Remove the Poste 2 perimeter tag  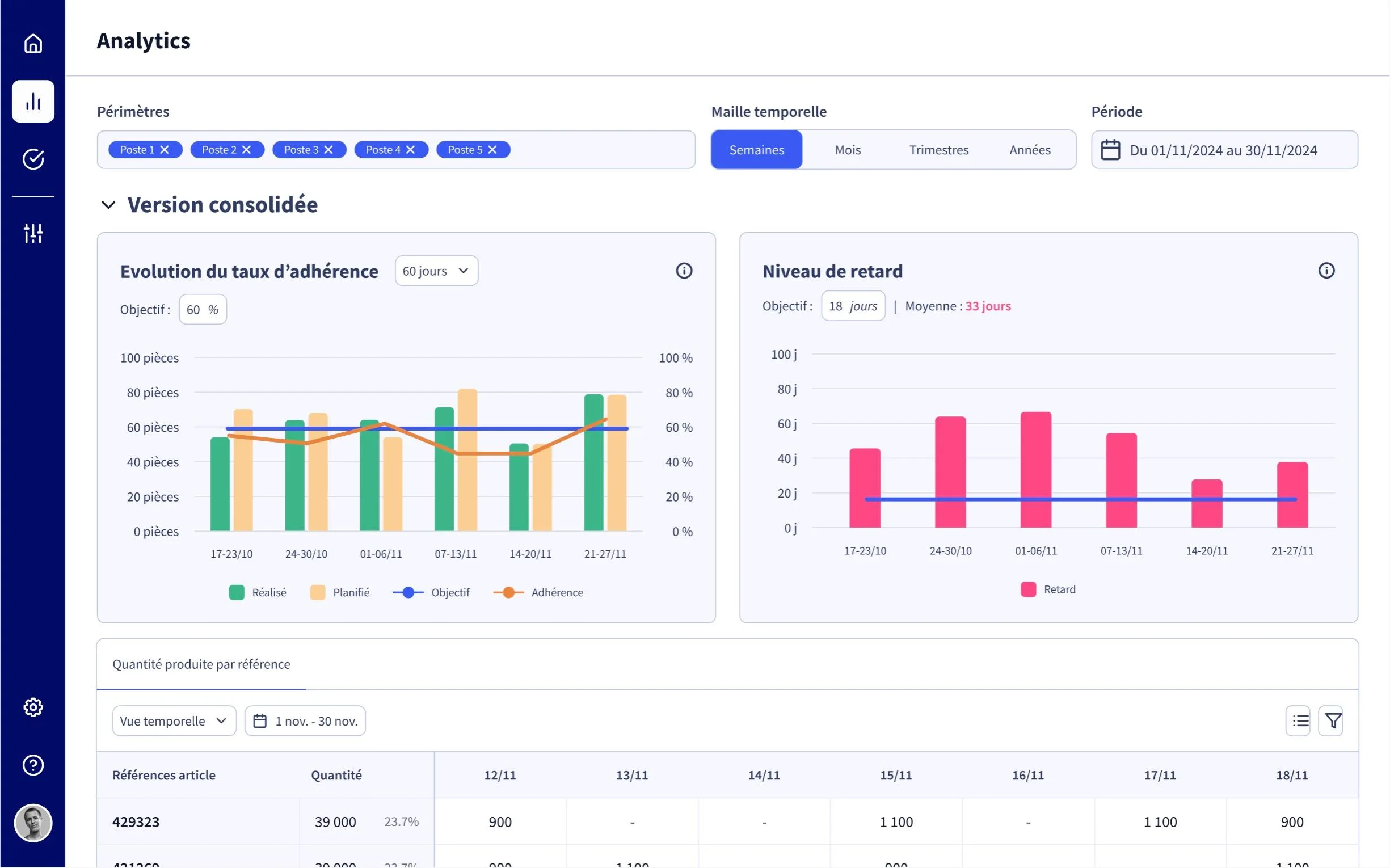pyautogui.click(x=247, y=150)
